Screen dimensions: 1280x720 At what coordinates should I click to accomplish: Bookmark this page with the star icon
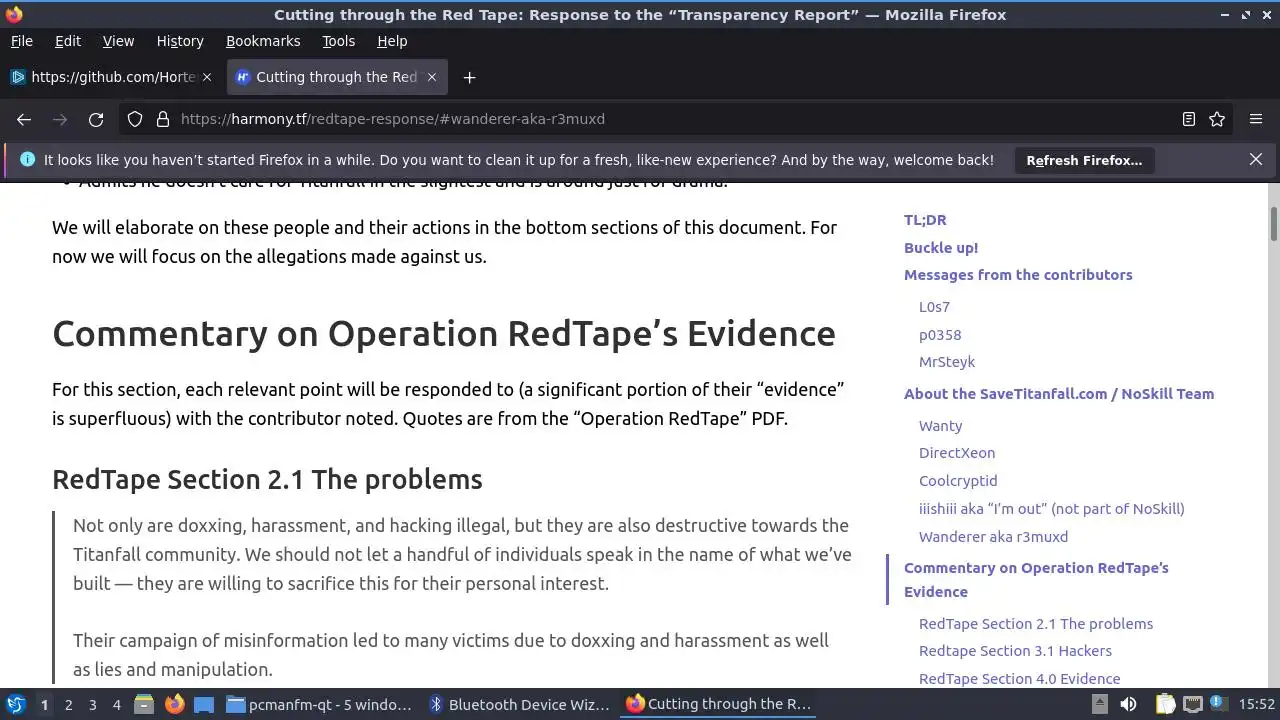pyautogui.click(x=1217, y=119)
